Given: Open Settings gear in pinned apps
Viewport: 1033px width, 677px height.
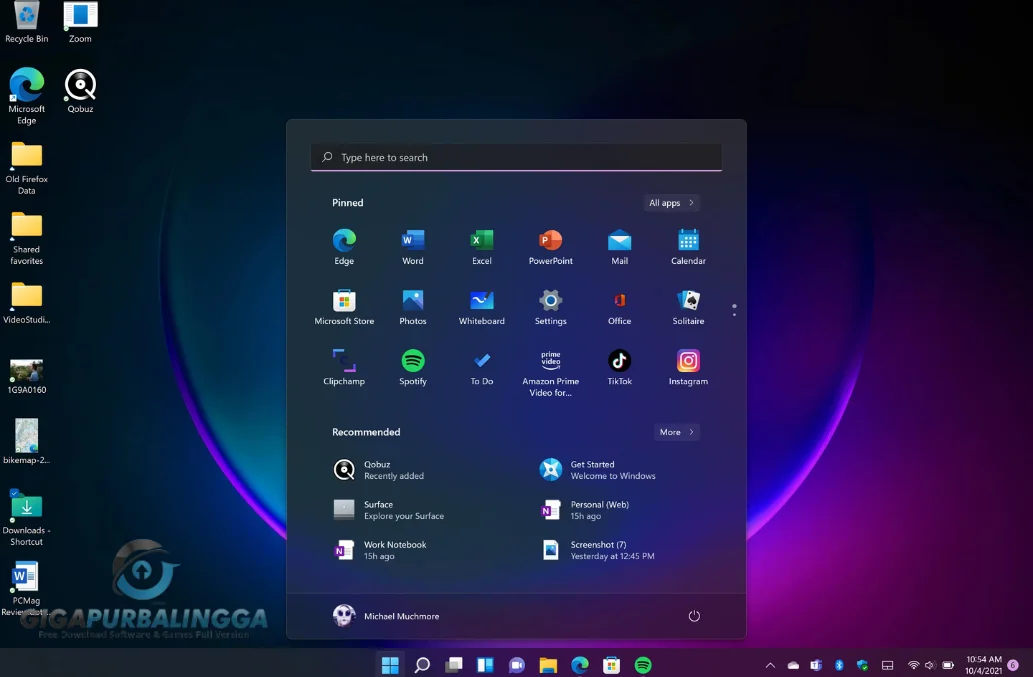Looking at the screenshot, I should [x=551, y=308].
